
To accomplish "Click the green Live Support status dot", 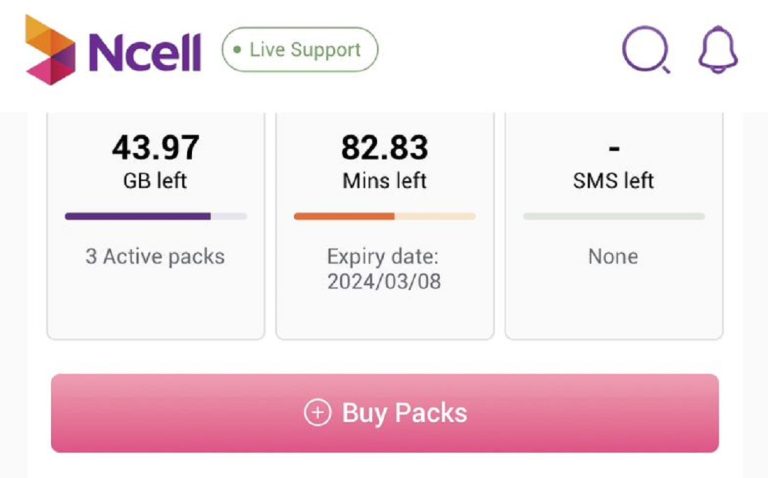I will coord(237,49).
